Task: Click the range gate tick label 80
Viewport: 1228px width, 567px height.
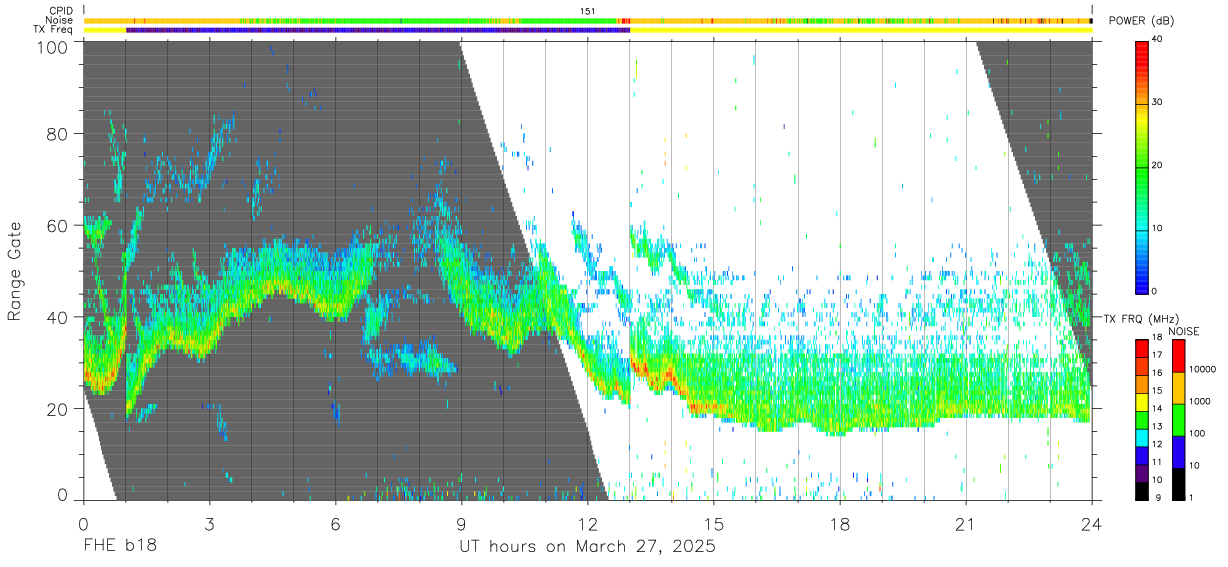Action: pos(58,134)
